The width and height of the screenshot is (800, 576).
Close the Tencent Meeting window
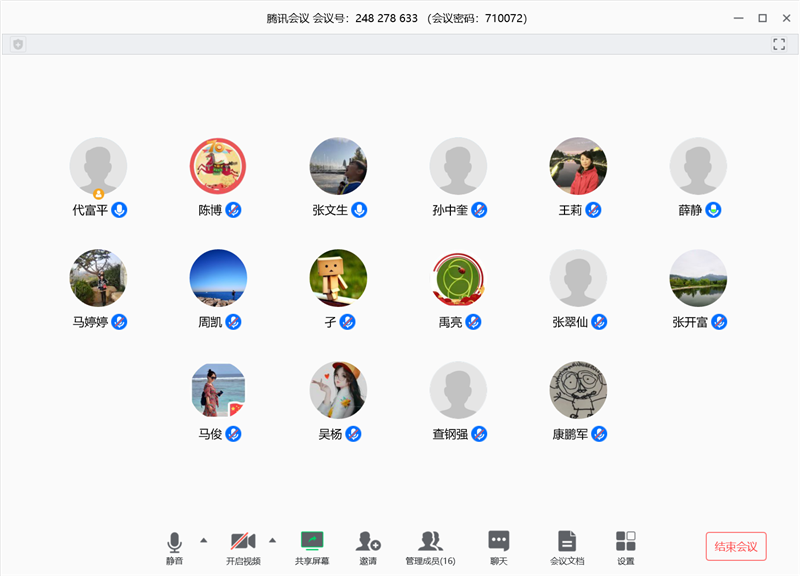click(x=786, y=18)
